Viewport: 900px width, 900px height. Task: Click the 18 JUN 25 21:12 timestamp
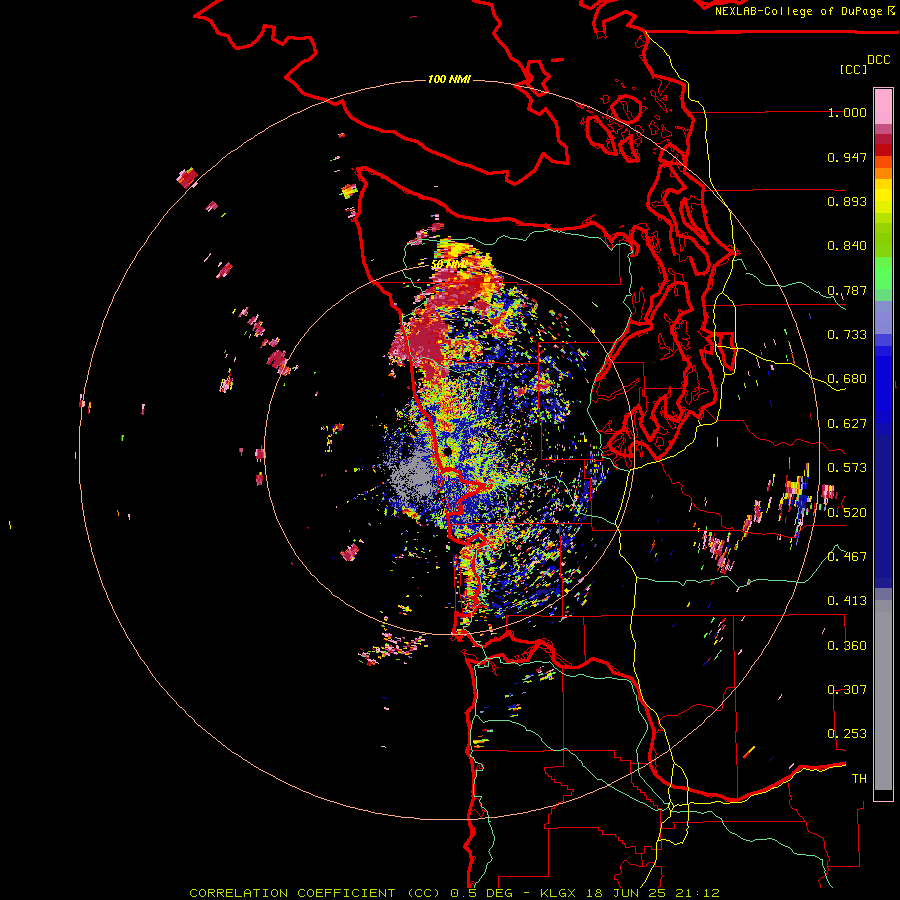653,893
